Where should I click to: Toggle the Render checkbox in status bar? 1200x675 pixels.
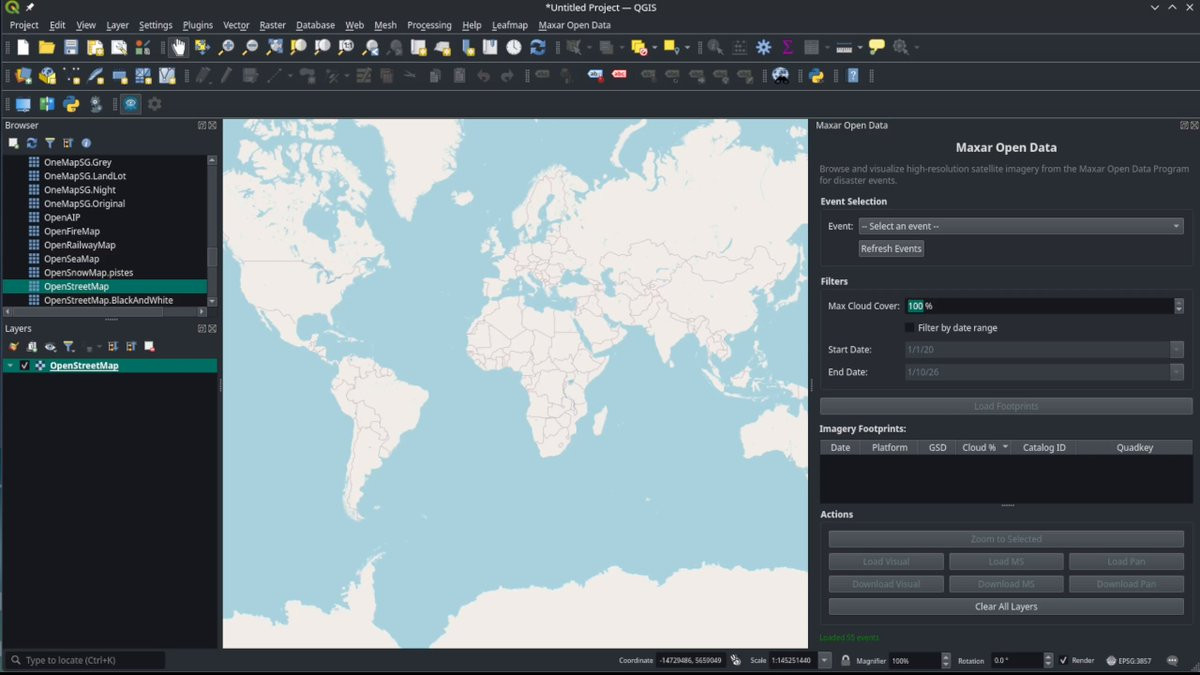point(1063,660)
